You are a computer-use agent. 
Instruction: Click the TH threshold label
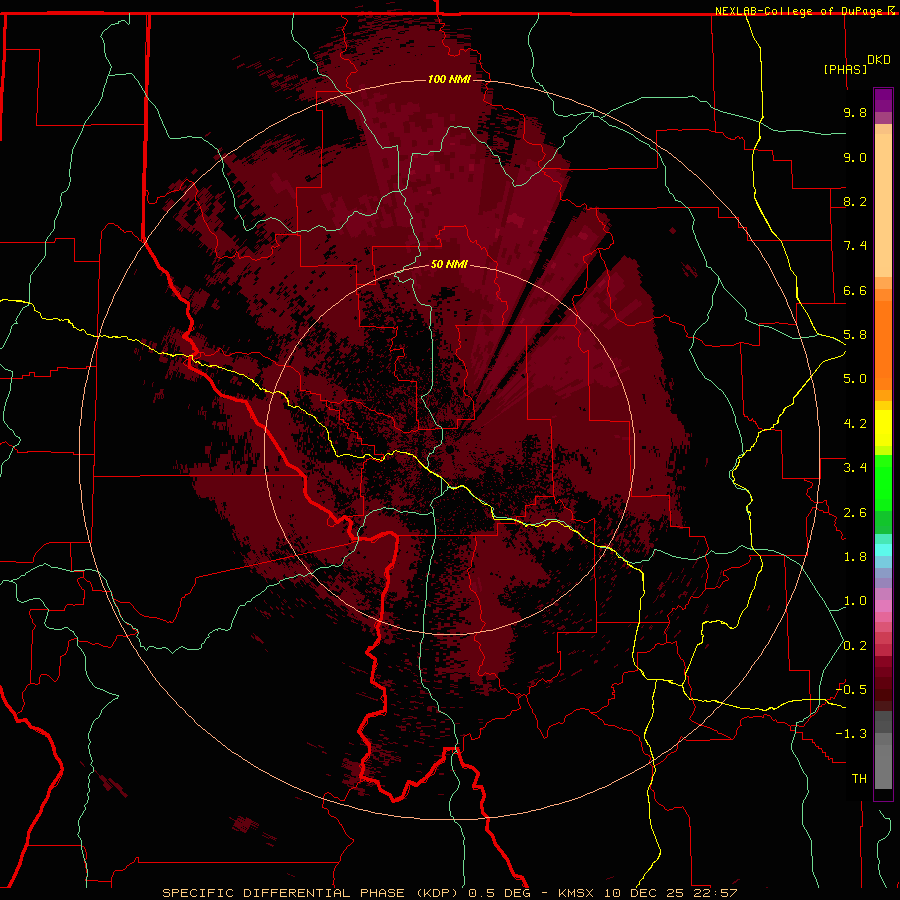tap(859, 779)
